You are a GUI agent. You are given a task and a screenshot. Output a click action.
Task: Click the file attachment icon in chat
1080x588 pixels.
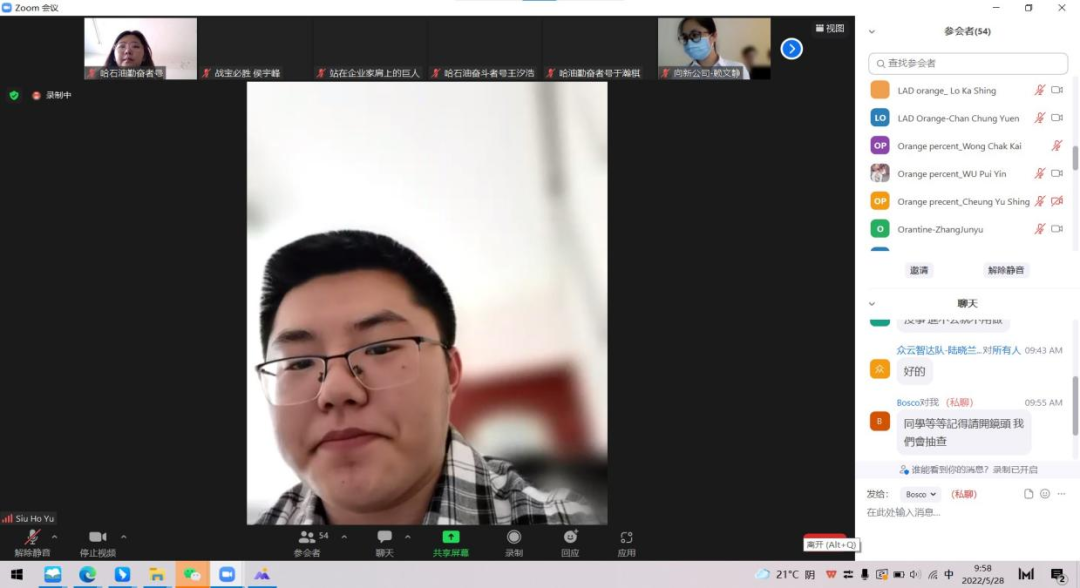tap(1028, 494)
